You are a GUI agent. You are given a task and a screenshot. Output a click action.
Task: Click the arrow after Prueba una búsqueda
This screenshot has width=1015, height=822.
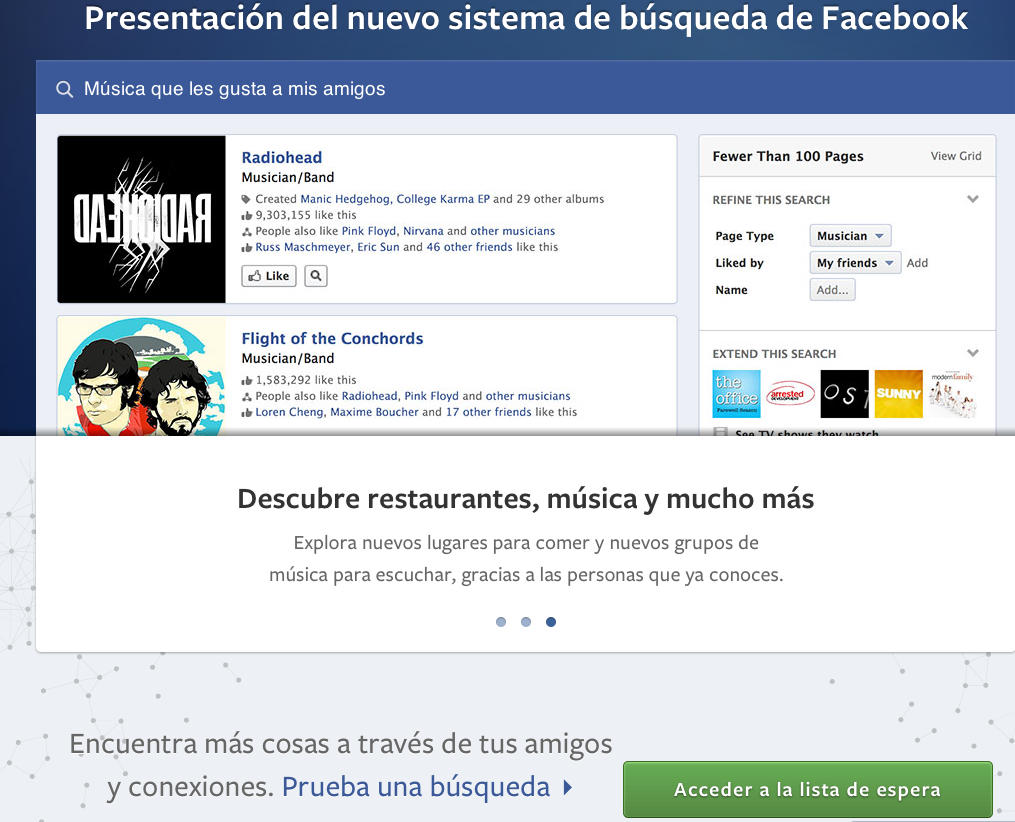(x=568, y=788)
